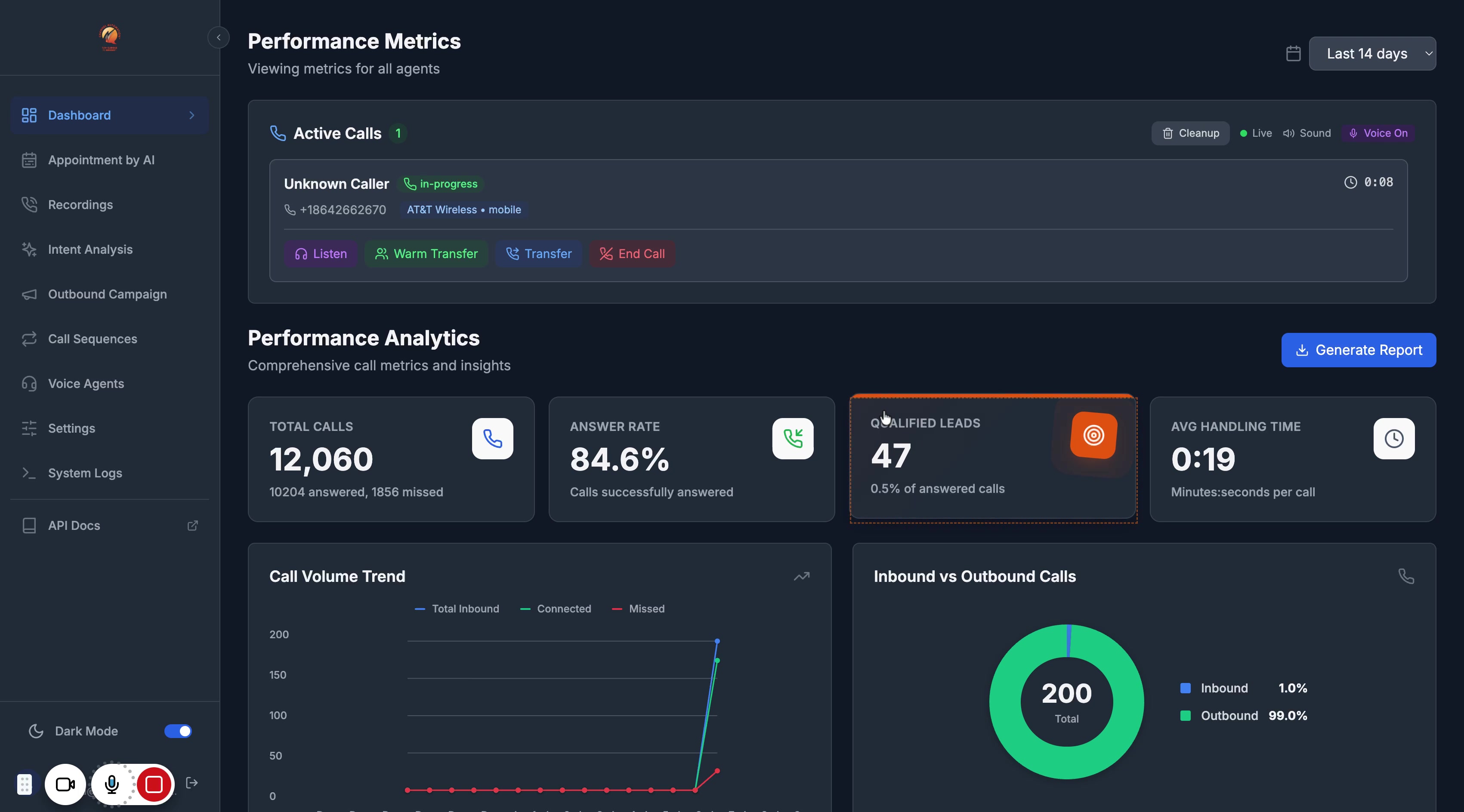Image resolution: width=1464 pixels, height=812 pixels.
Task: Click the camera icon in recording toolbar
Action: point(65,784)
